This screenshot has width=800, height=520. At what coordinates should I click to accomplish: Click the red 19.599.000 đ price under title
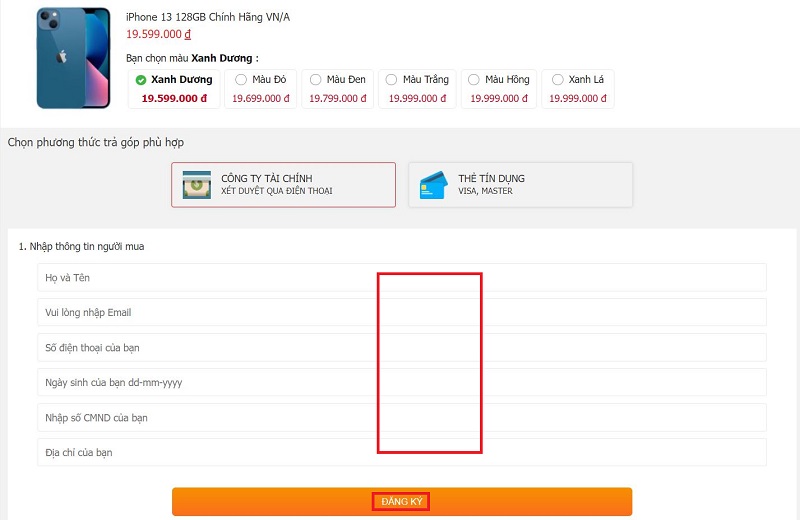[159, 34]
